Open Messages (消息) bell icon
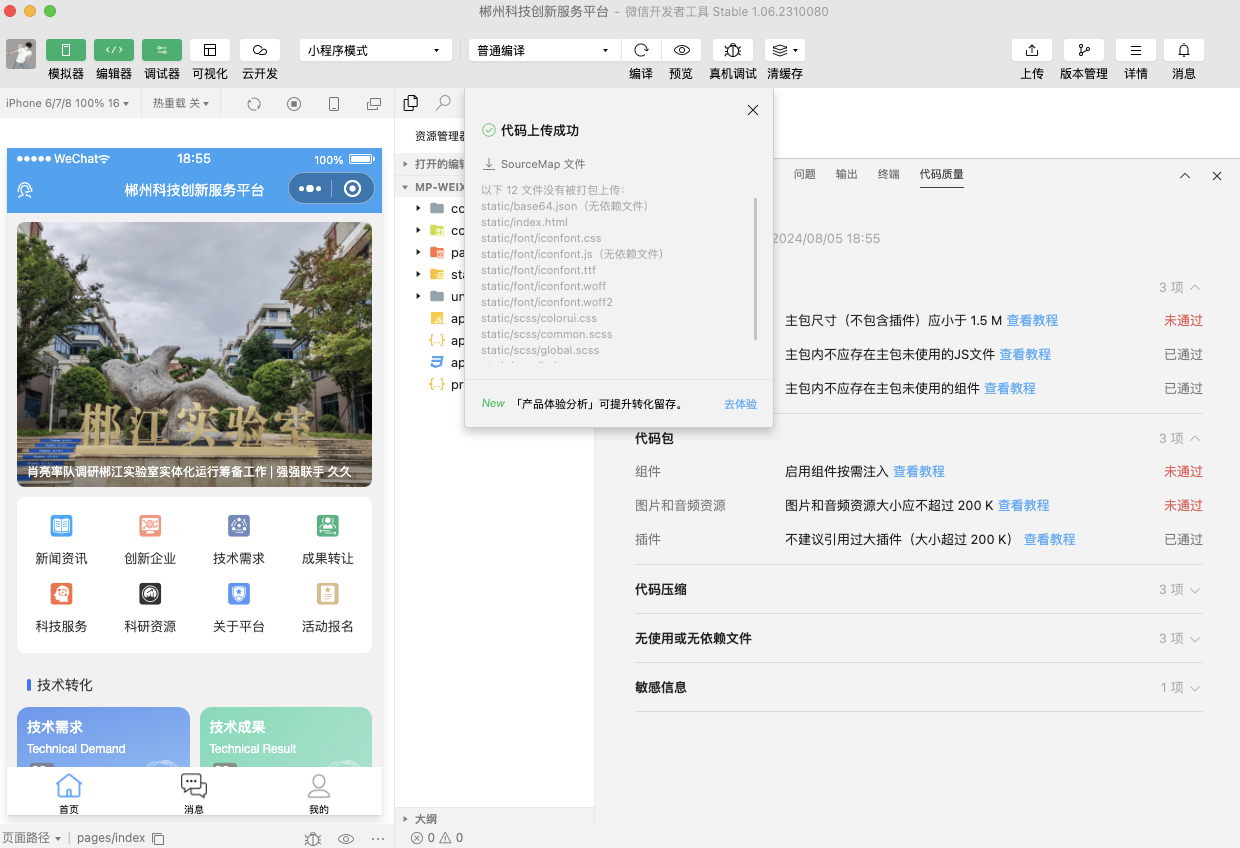Viewport: 1240px width, 848px height. [1184, 50]
